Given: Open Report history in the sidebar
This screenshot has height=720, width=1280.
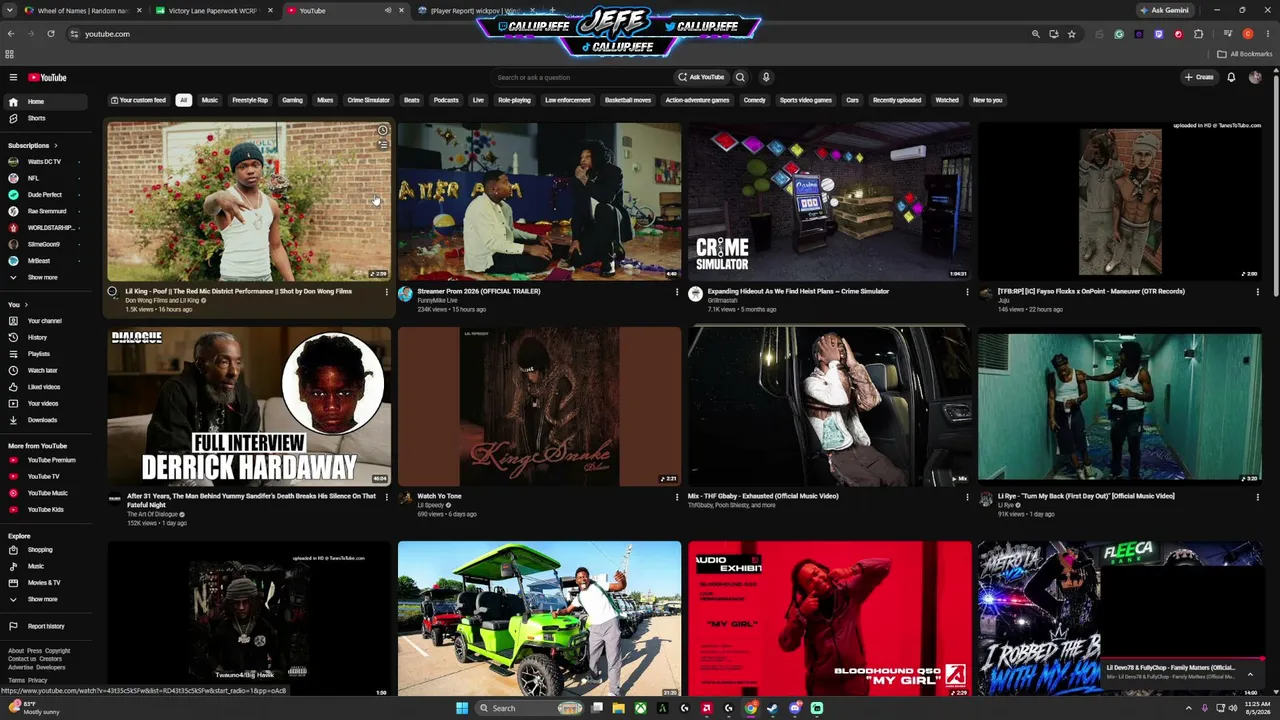Looking at the screenshot, I should pos(46,626).
